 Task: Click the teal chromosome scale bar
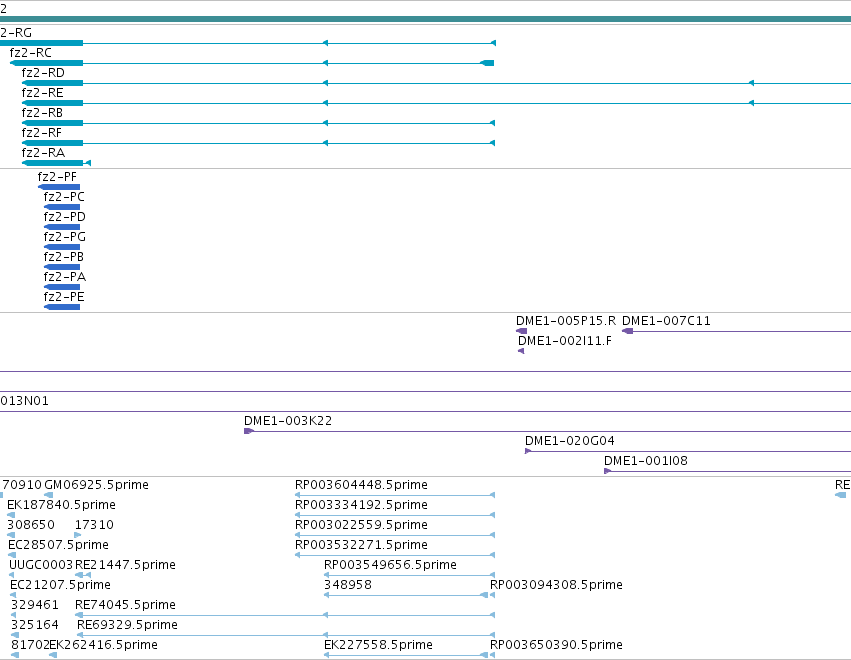coord(426,19)
